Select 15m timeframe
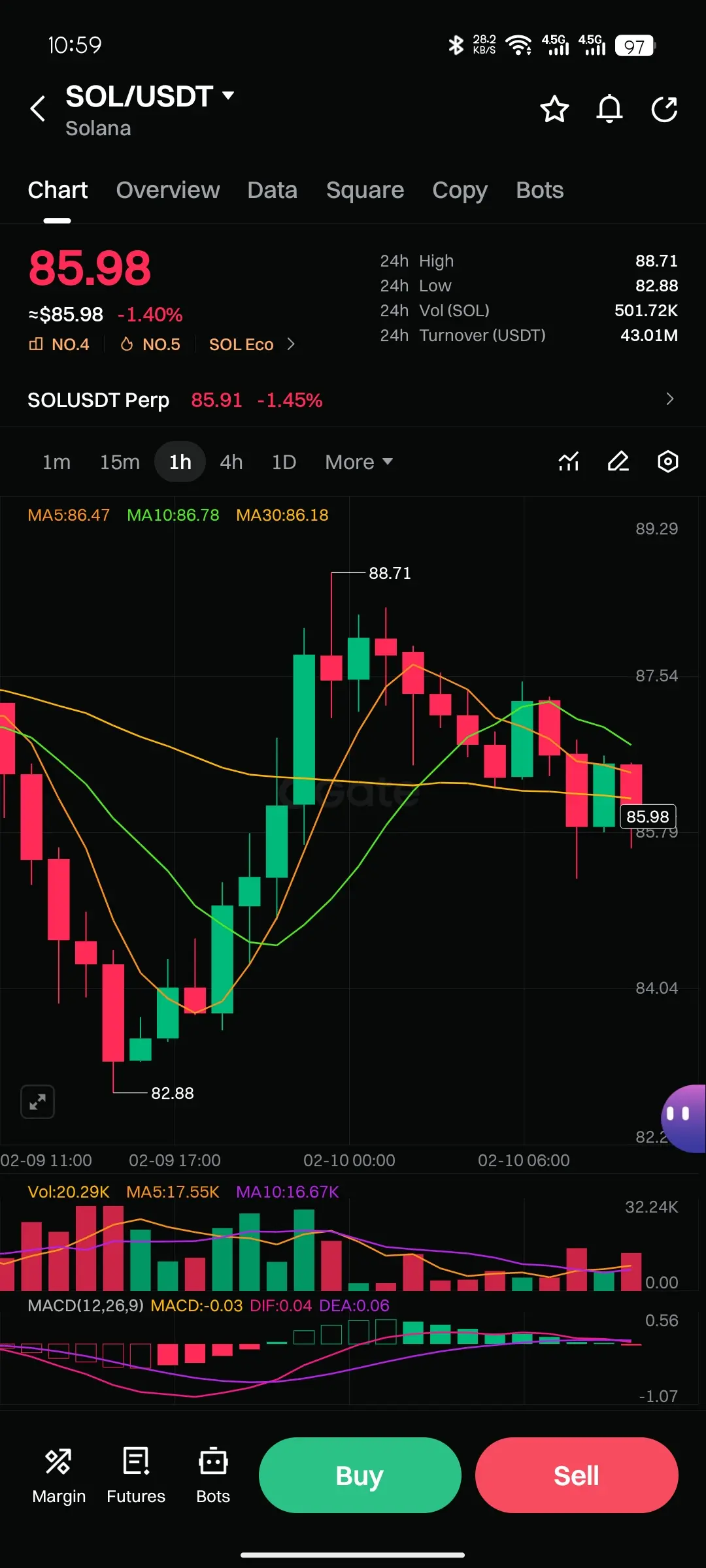 coord(120,462)
